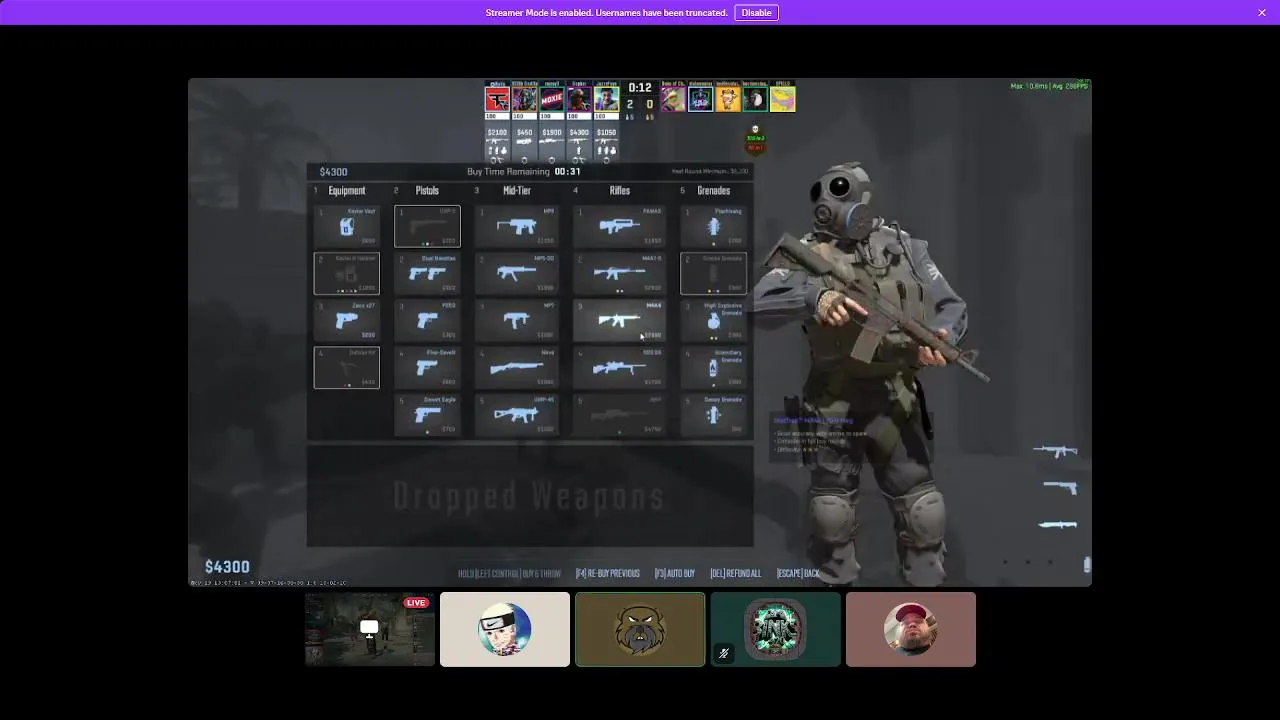Image resolution: width=1280 pixels, height=720 pixels.
Task: Buy the MP5-SD submachine gun
Action: coord(516,273)
